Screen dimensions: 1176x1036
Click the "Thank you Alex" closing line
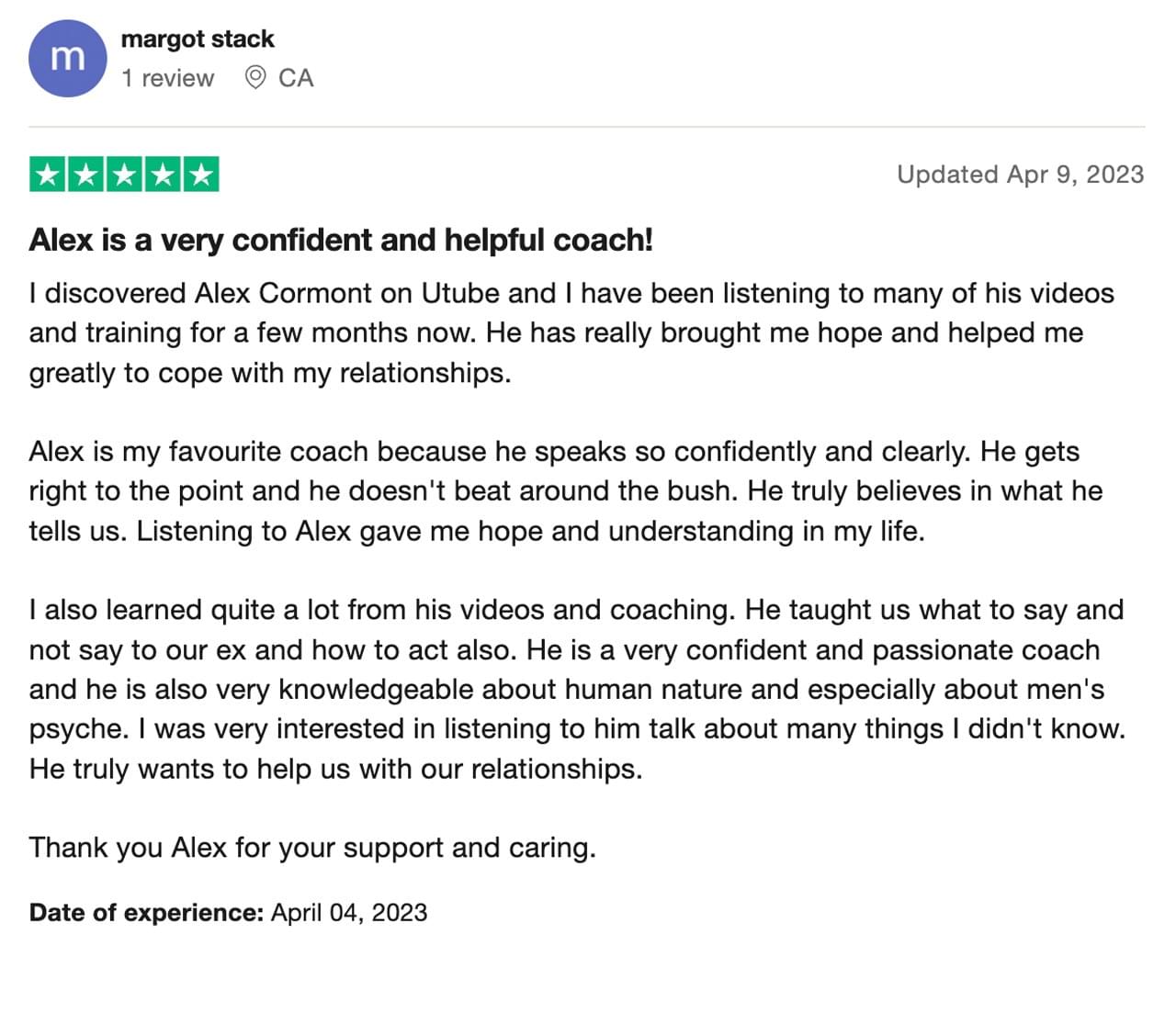coord(312,847)
